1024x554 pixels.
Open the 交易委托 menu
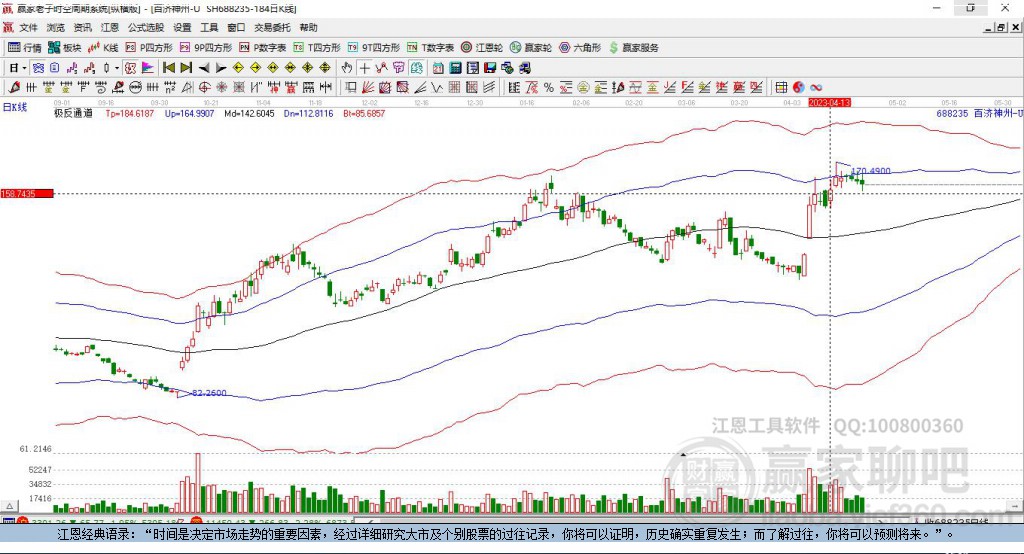(272, 27)
